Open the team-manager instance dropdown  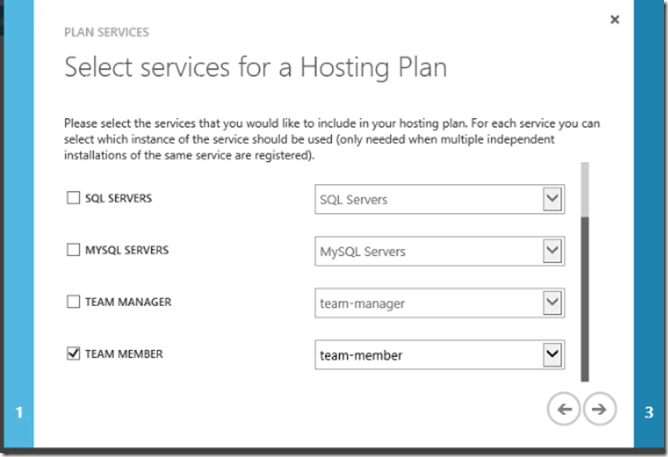(552, 303)
